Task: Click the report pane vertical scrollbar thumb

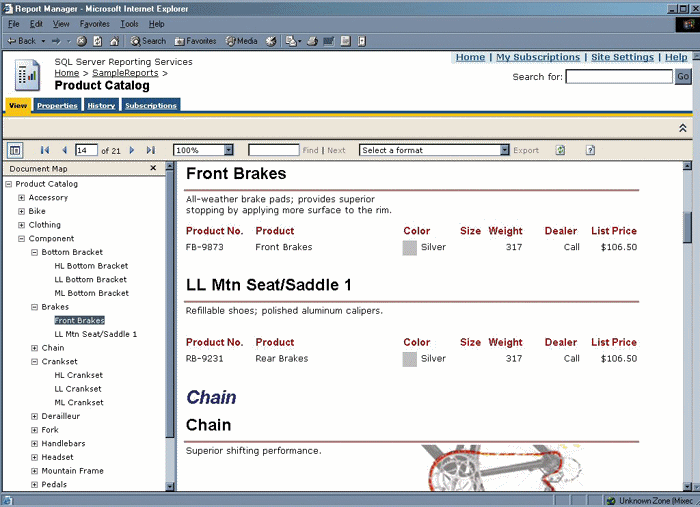Action: (x=688, y=228)
